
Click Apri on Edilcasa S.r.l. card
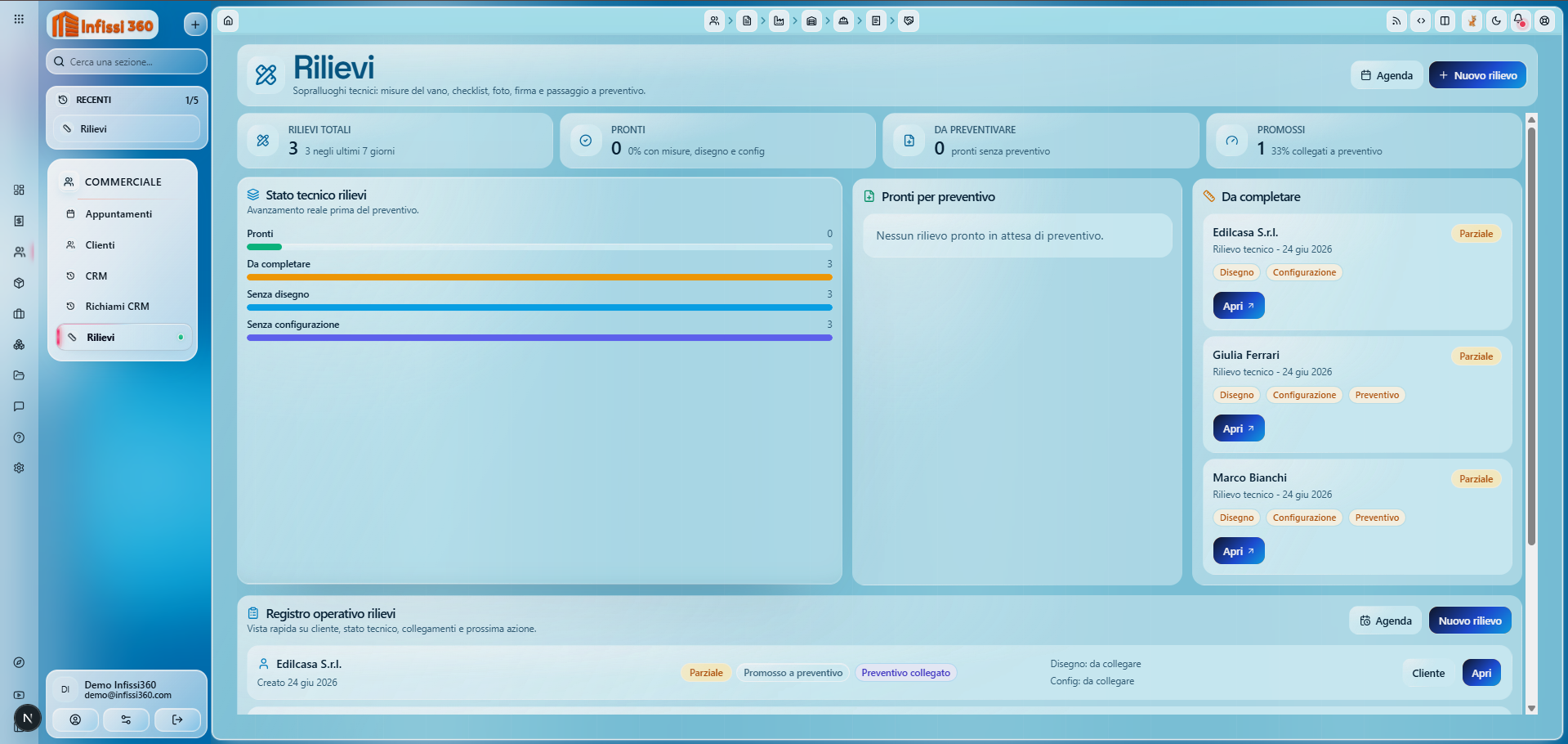1239,306
